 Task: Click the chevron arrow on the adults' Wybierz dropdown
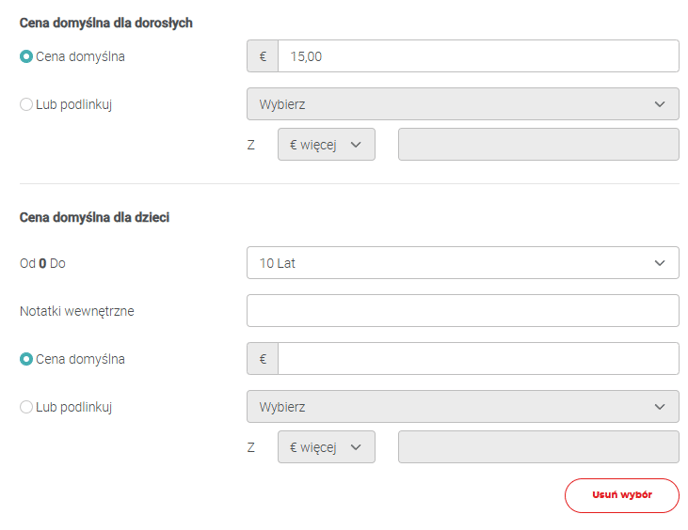click(x=659, y=104)
